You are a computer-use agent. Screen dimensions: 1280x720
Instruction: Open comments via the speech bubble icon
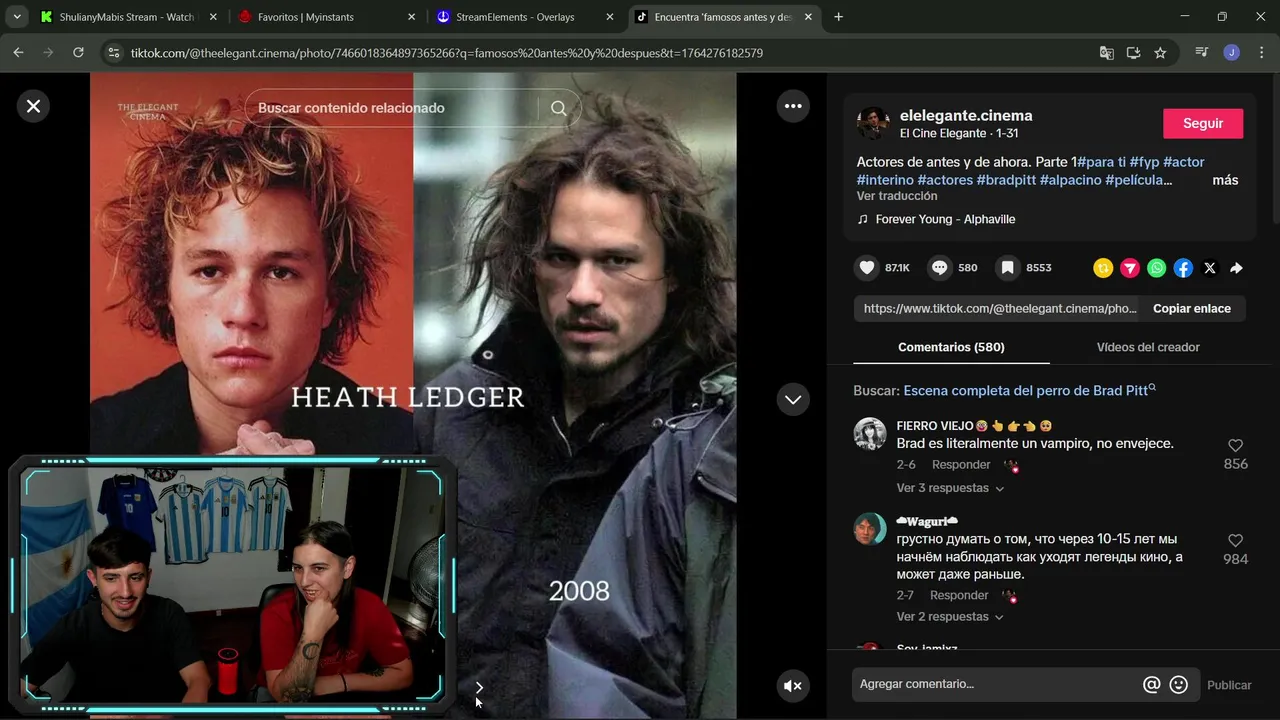939,268
